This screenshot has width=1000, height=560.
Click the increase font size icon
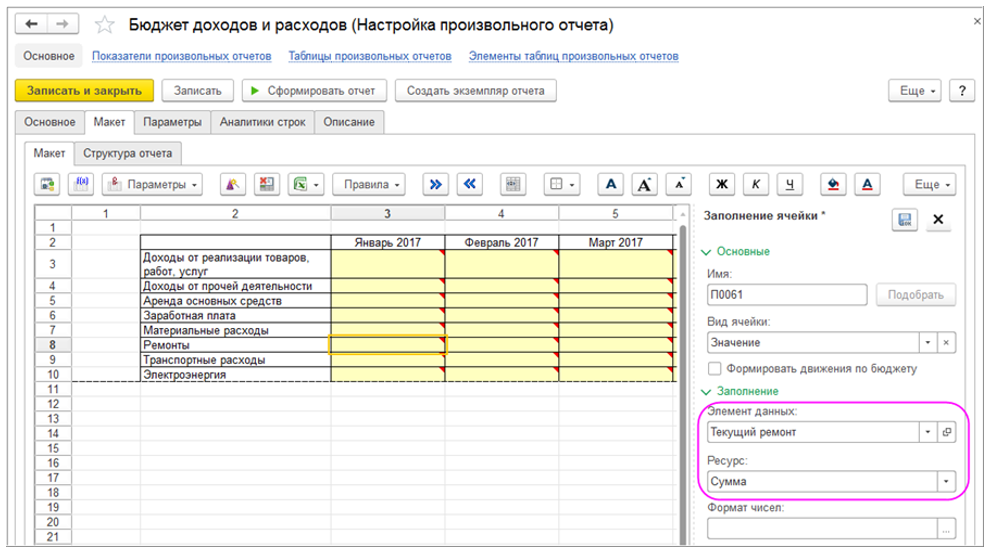pyautogui.click(x=646, y=184)
